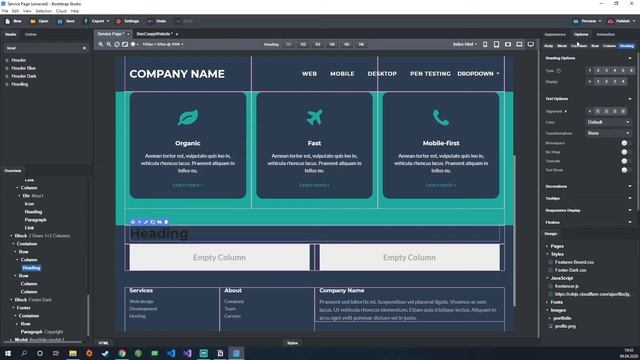The width and height of the screenshot is (640, 360).
Task: Open Visual Studio Code from taskbar
Action: (x=171, y=353)
